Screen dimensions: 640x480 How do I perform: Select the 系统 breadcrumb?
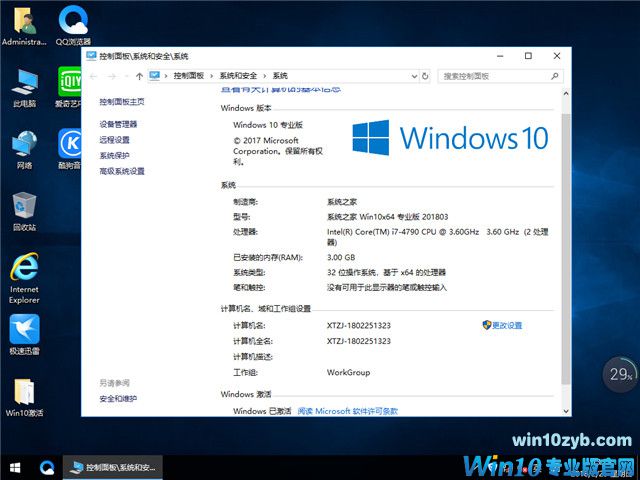[280, 76]
